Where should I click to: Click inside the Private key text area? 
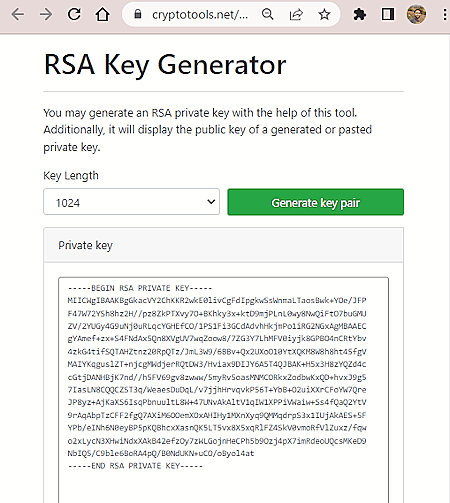pos(223,390)
